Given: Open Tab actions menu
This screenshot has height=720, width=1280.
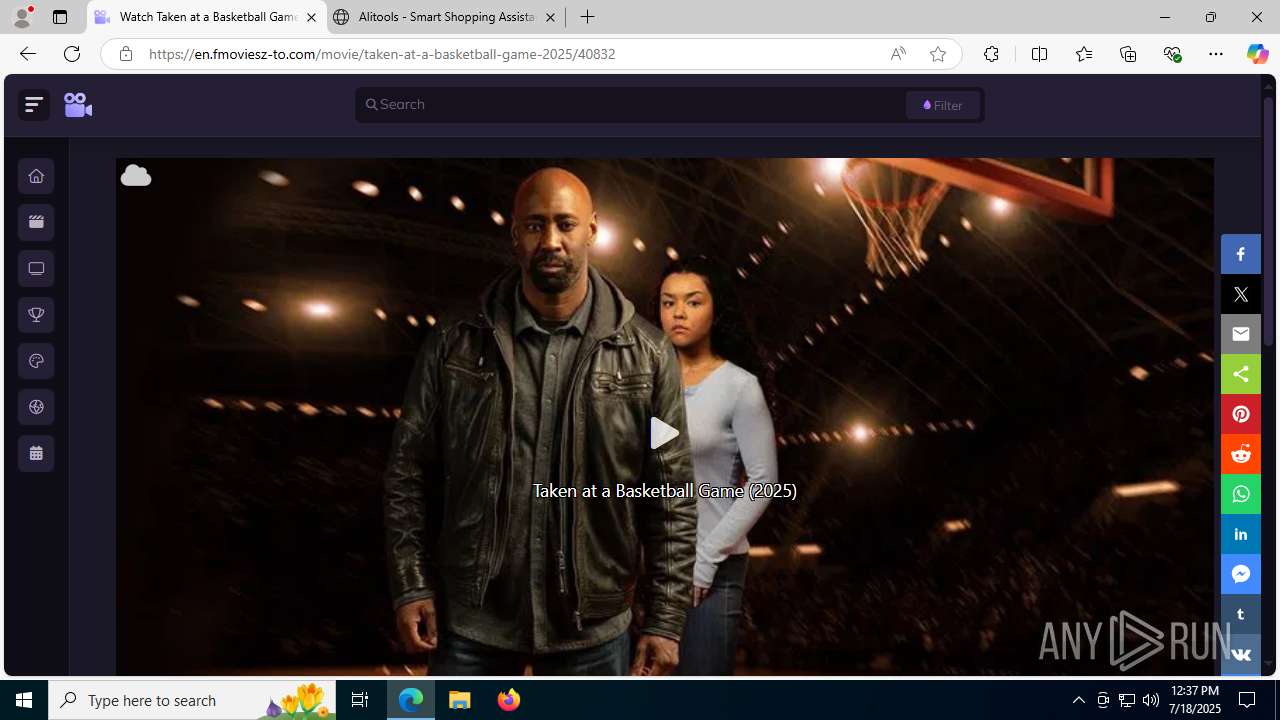Looking at the screenshot, I should point(60,17).
